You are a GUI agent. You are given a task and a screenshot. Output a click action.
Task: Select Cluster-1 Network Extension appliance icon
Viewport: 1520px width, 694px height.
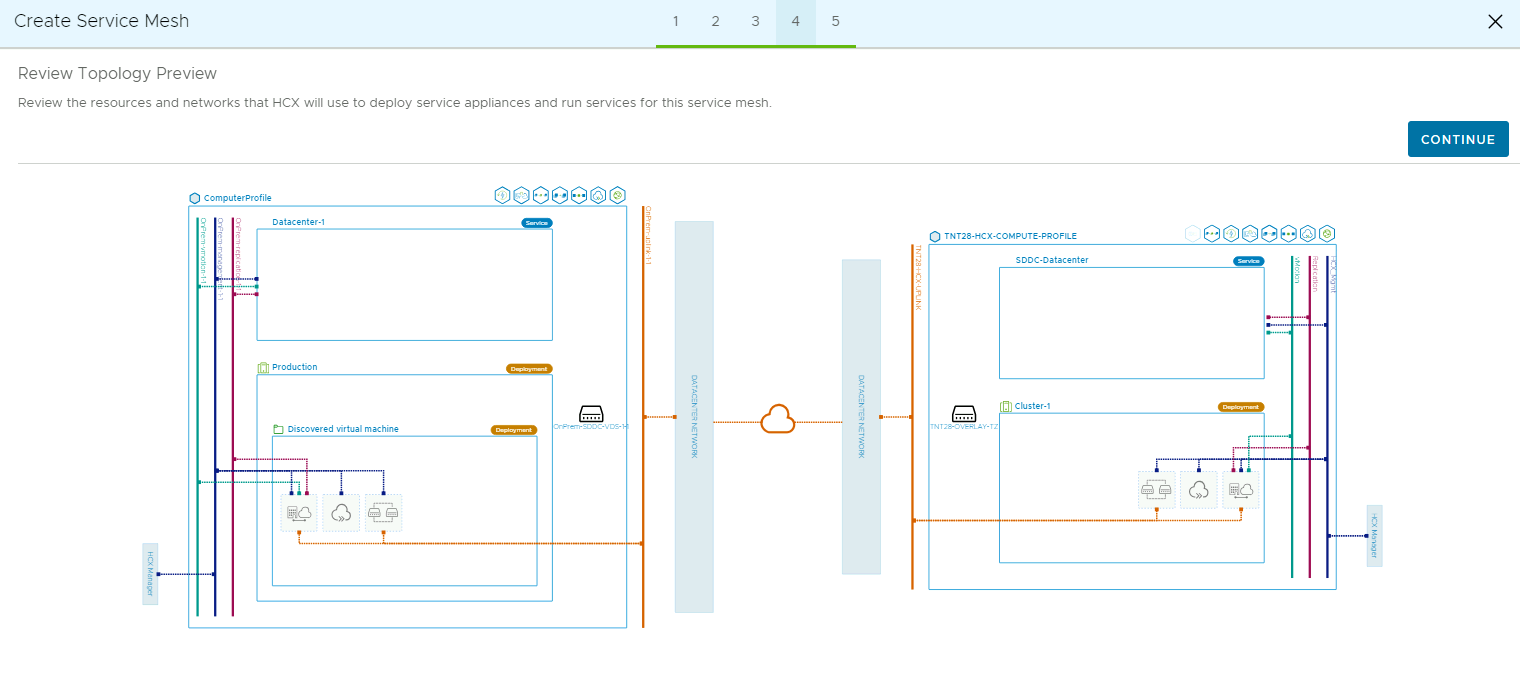pos(1157,490)
